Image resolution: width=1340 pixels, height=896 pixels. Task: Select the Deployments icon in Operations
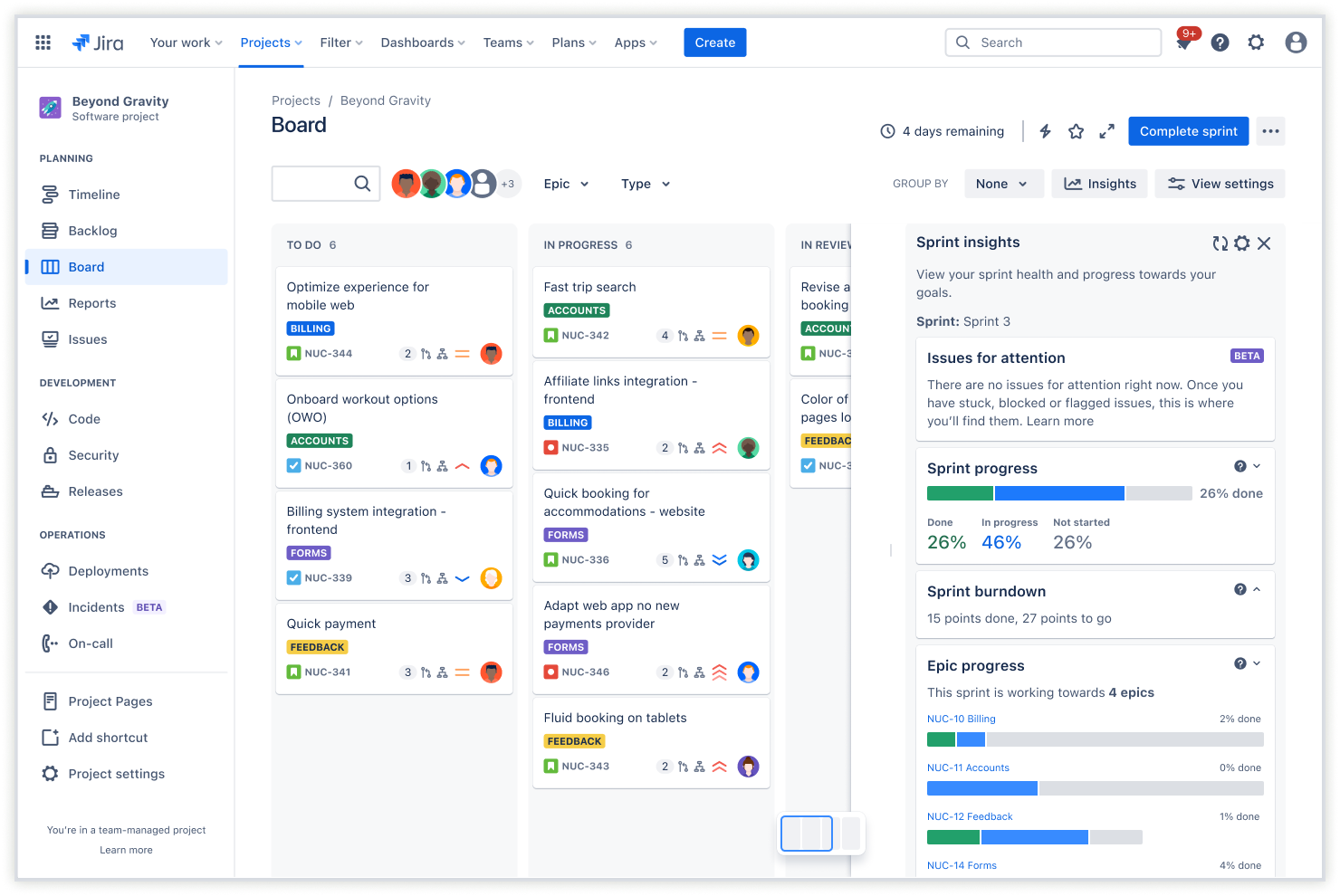point(52,570)
